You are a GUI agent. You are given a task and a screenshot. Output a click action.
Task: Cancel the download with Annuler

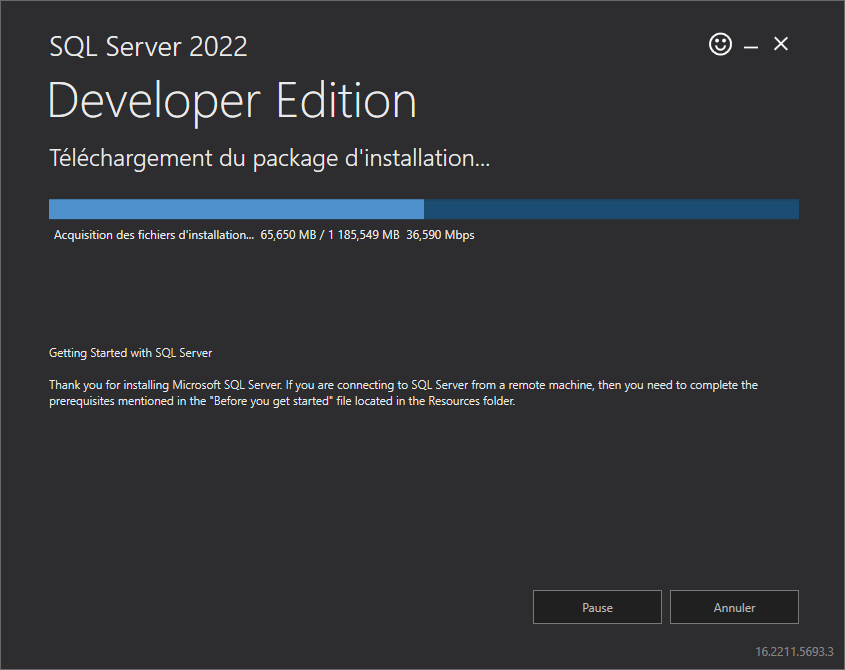pyautogui.click(x=734, y=607)
